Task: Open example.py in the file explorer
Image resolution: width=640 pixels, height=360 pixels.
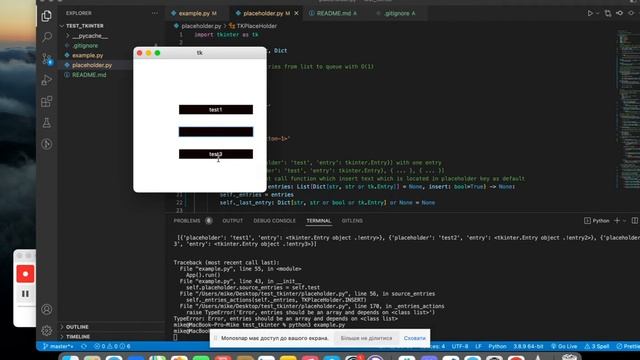Action: coord(87,56)
